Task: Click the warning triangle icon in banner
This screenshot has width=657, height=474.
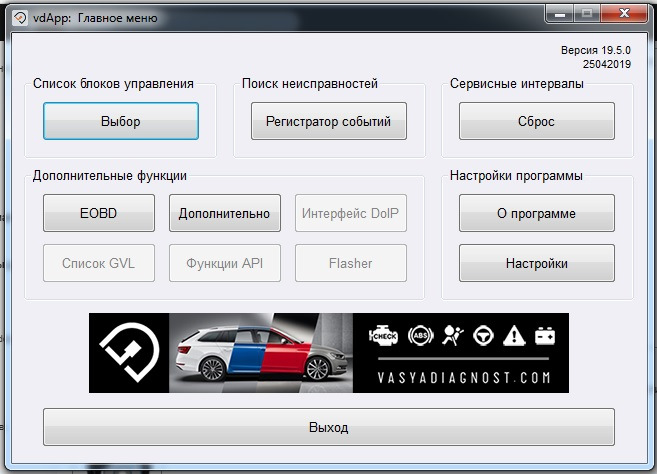Action: [x=514, y=336]
